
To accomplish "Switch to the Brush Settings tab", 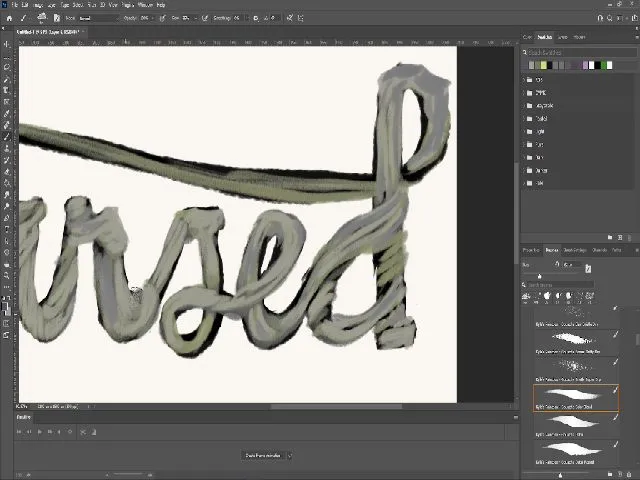I will (575, 250).
